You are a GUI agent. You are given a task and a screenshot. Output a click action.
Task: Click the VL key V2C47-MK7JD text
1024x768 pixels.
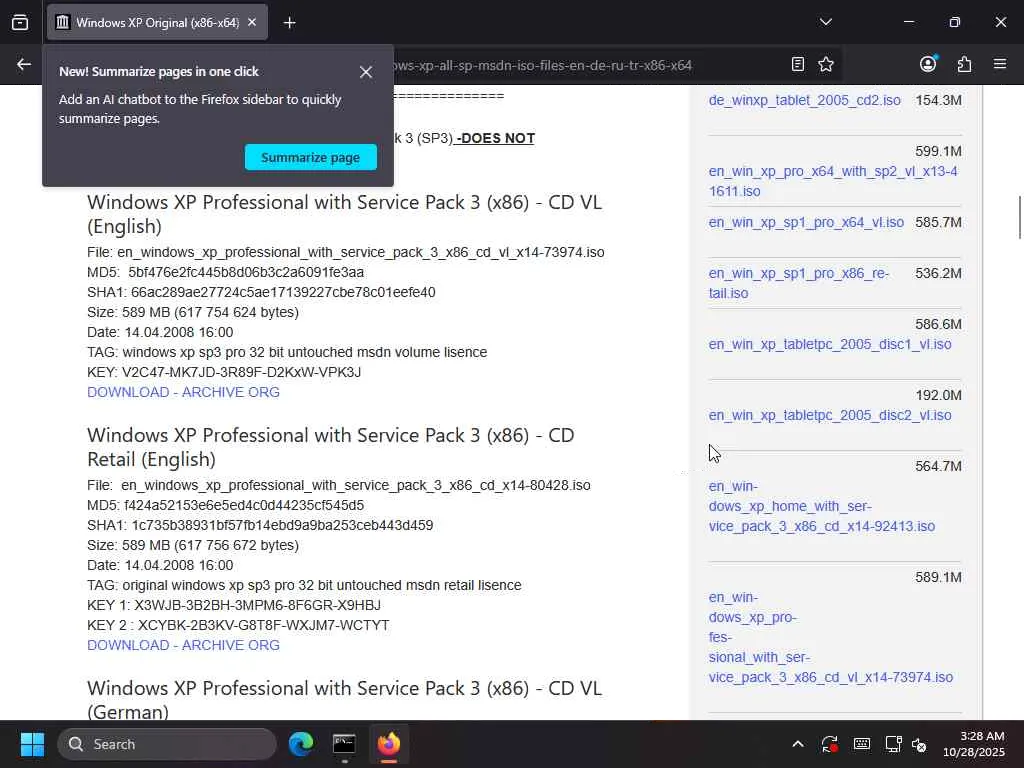241,372
